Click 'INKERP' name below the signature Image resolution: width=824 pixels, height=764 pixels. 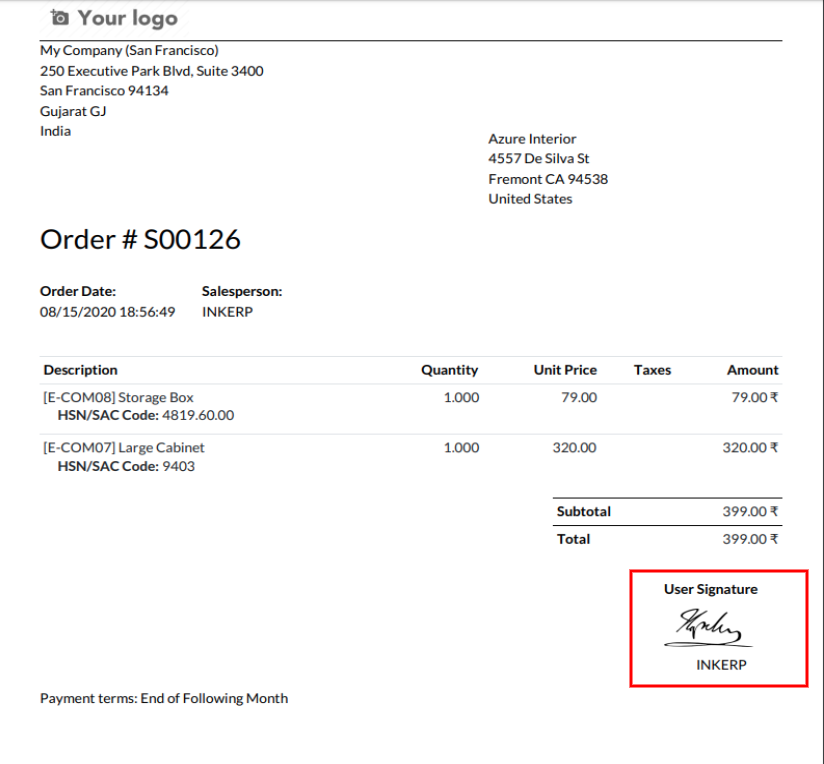click(x=721, y=665)
